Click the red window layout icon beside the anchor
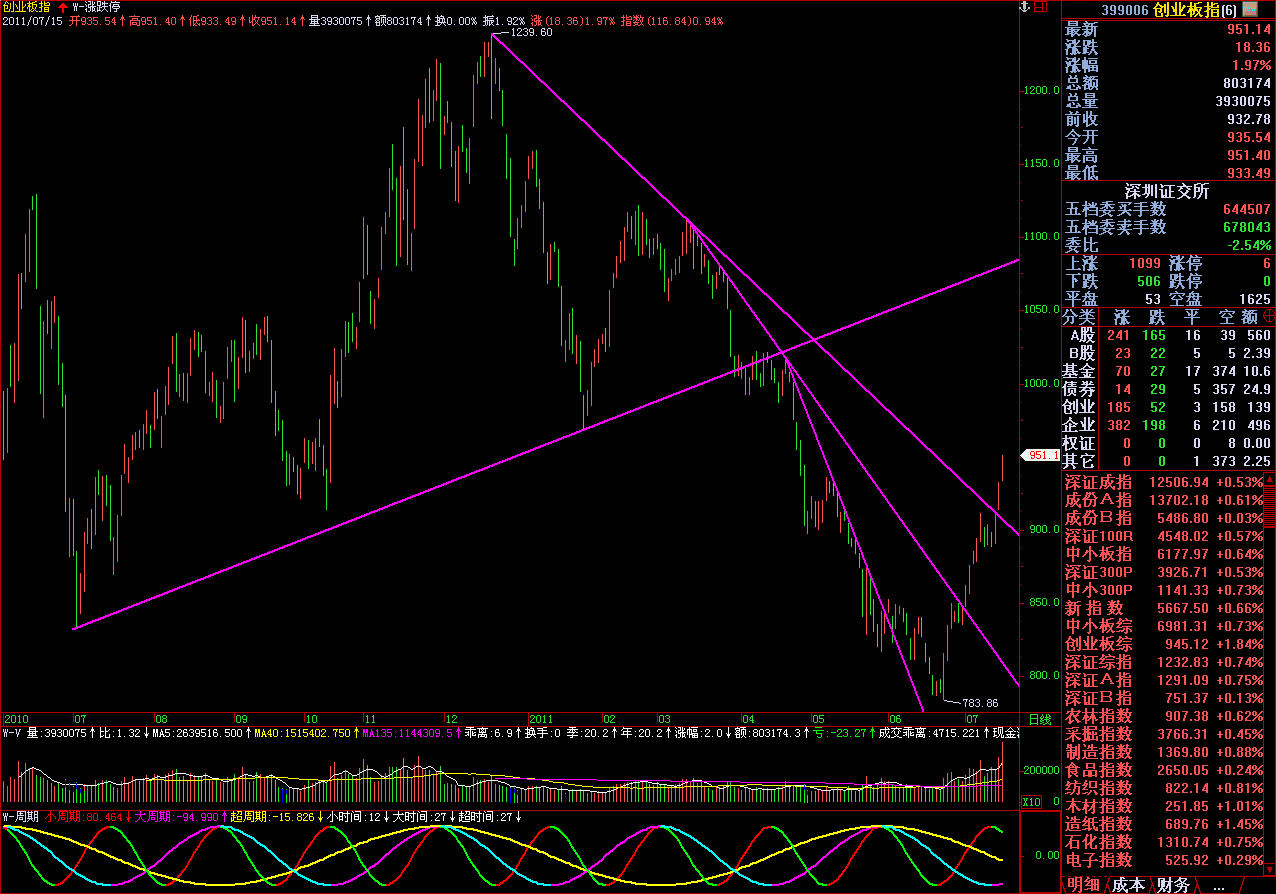This screenshot has height=894, width=1276. [x=1039, y=7]
